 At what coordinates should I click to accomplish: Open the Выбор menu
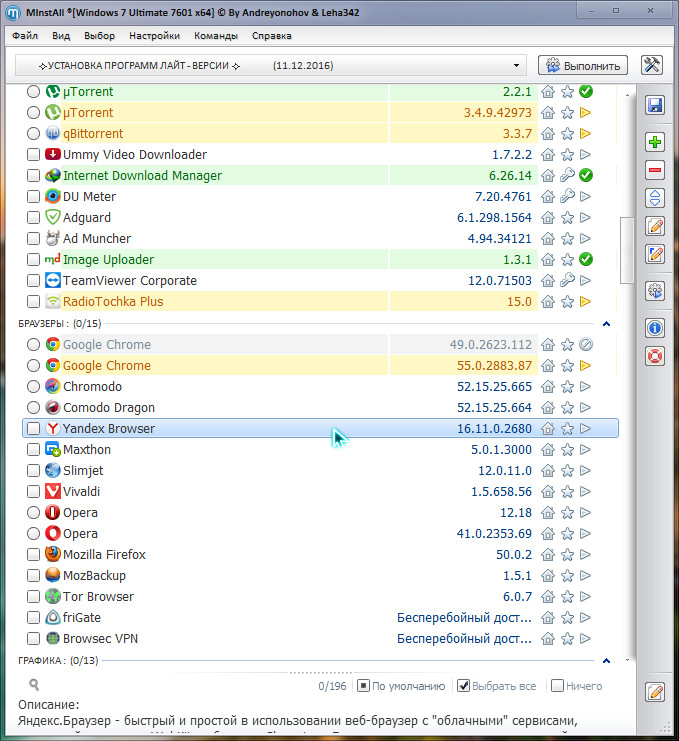click(x=100, y=36)
